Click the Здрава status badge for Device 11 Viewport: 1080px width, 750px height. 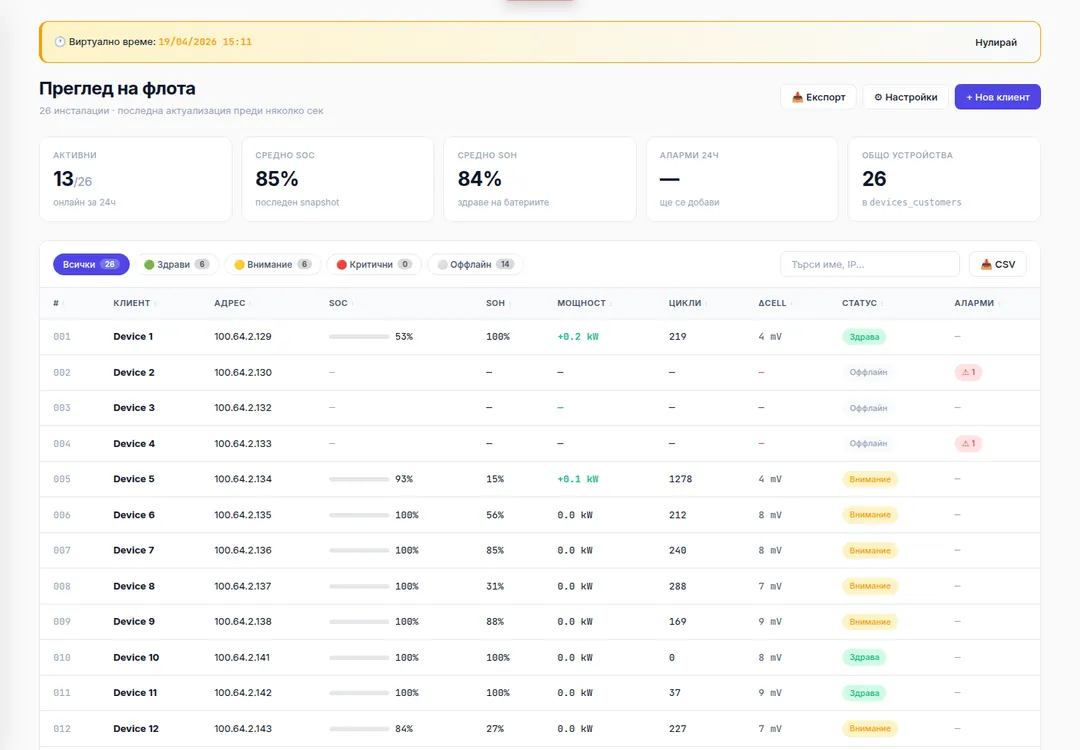(864, 693)
